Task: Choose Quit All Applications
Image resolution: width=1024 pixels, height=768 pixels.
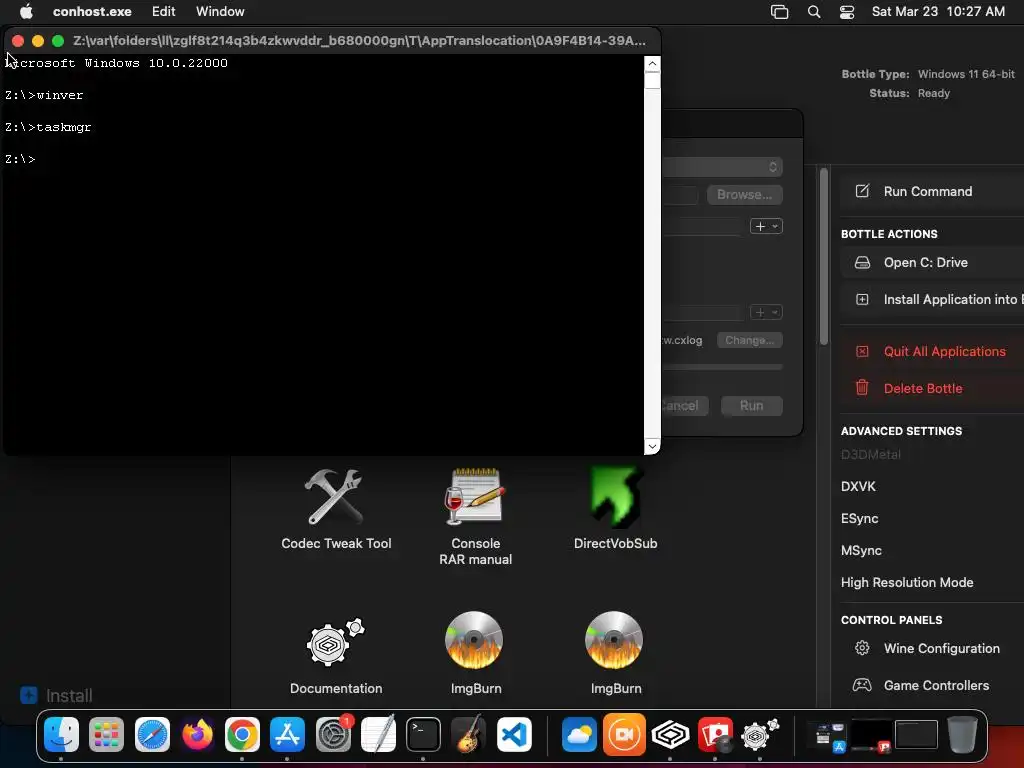Action: [932, 351]
